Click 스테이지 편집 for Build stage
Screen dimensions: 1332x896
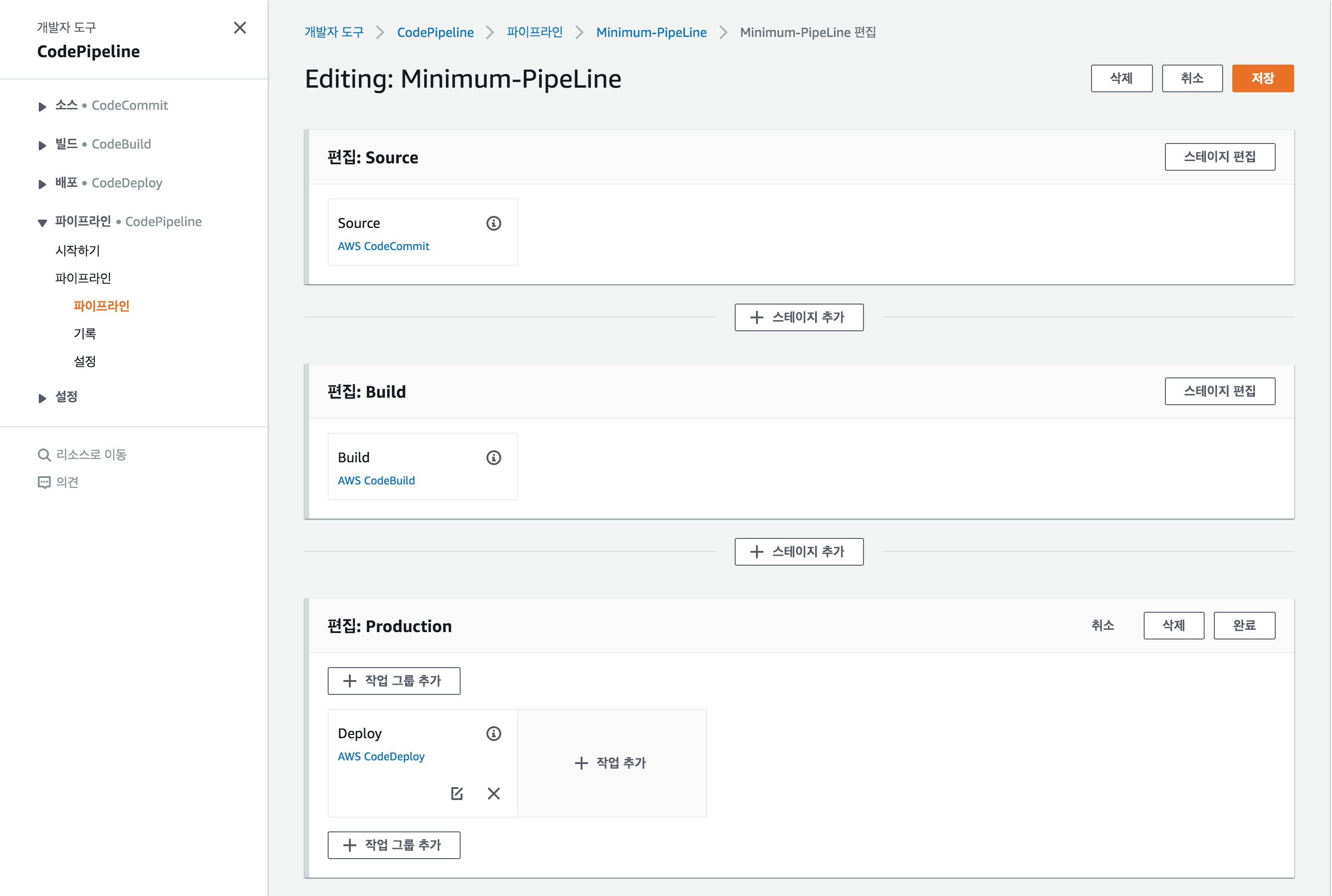pyautogui.click(x=1219, y=391)
